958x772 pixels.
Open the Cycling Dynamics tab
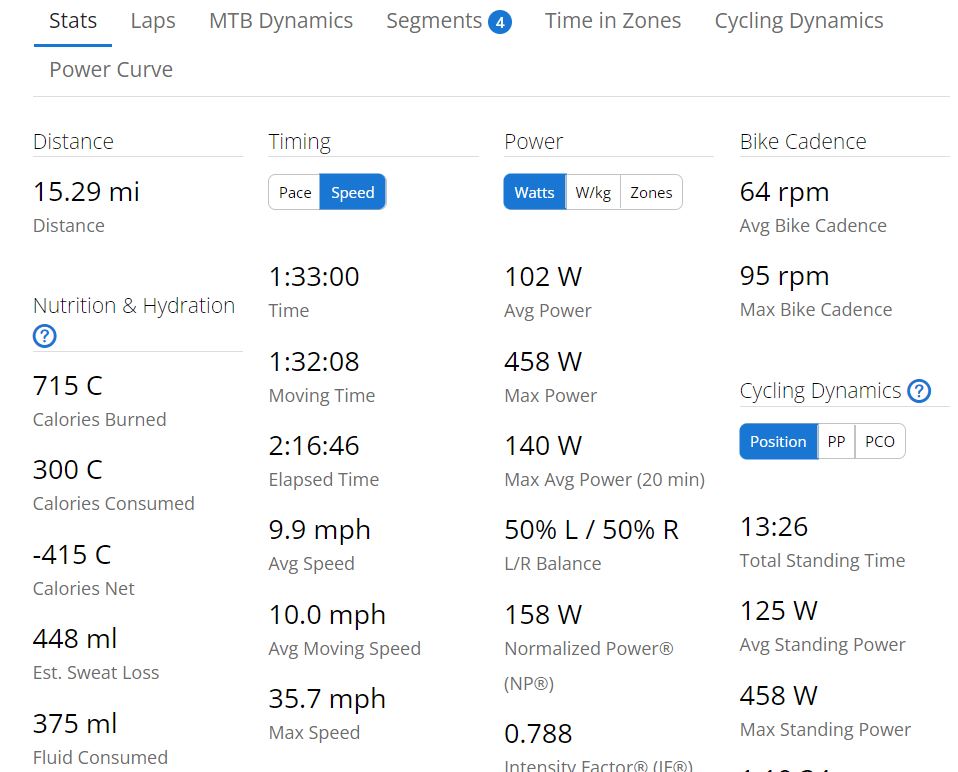click(x=799, y=21)
